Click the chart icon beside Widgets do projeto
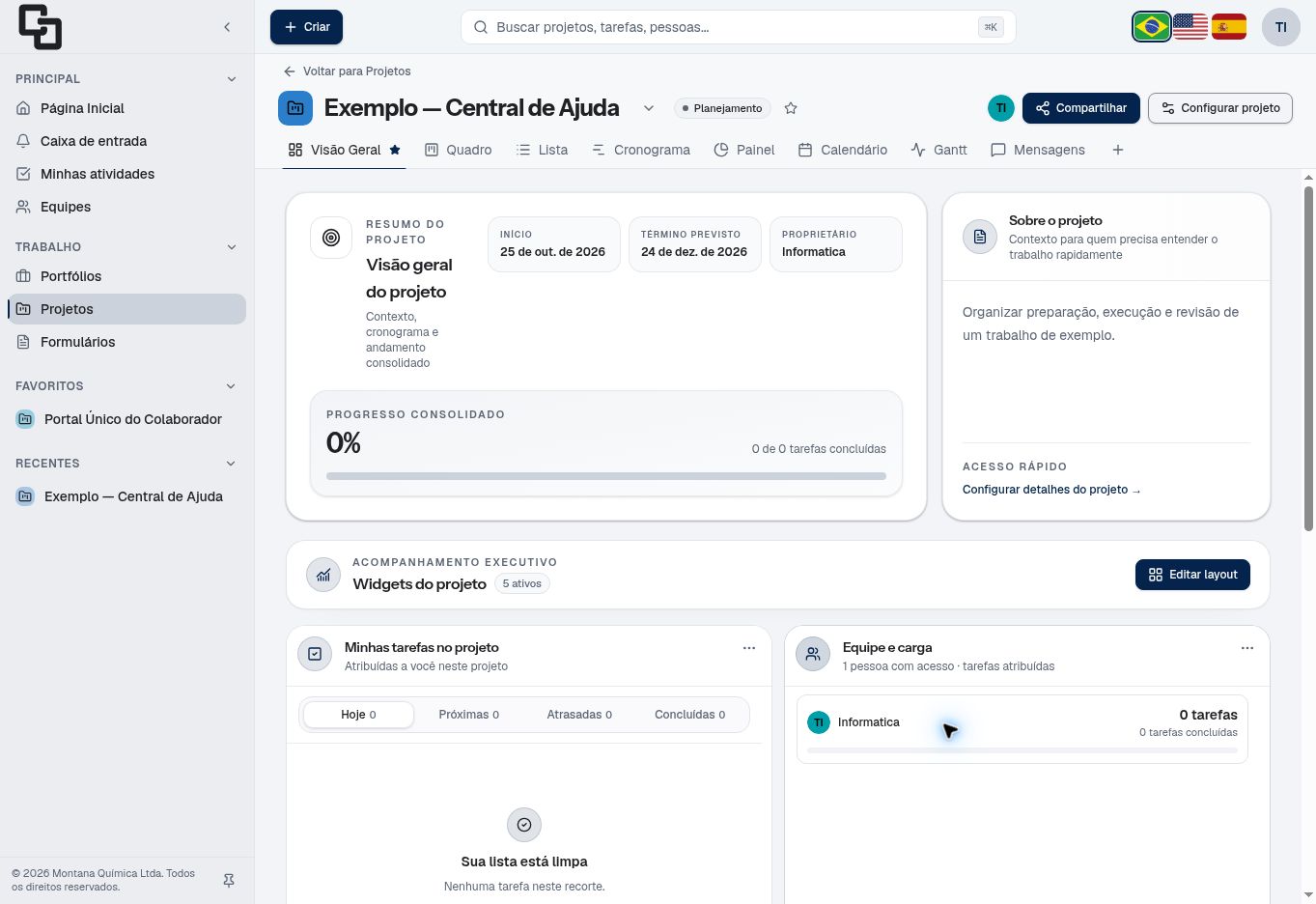 [323, 575]
